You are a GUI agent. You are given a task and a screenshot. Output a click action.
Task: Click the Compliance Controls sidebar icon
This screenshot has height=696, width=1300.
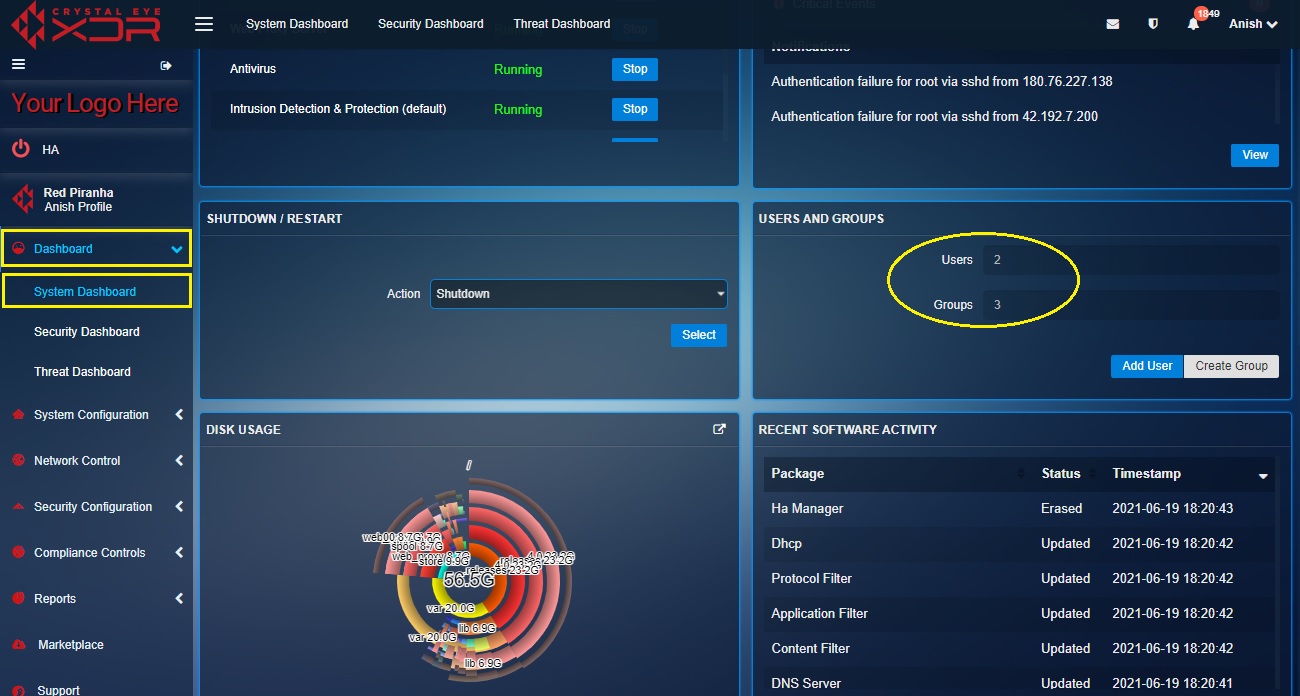click(x=17, y=553)
